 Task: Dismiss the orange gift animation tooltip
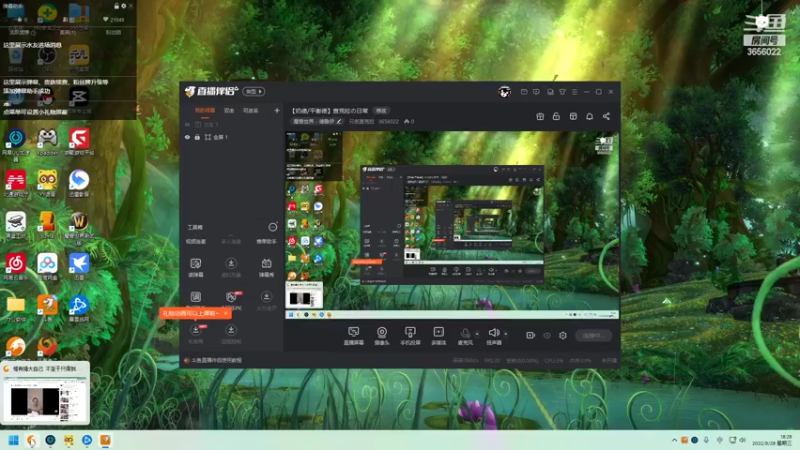[226, 313]
